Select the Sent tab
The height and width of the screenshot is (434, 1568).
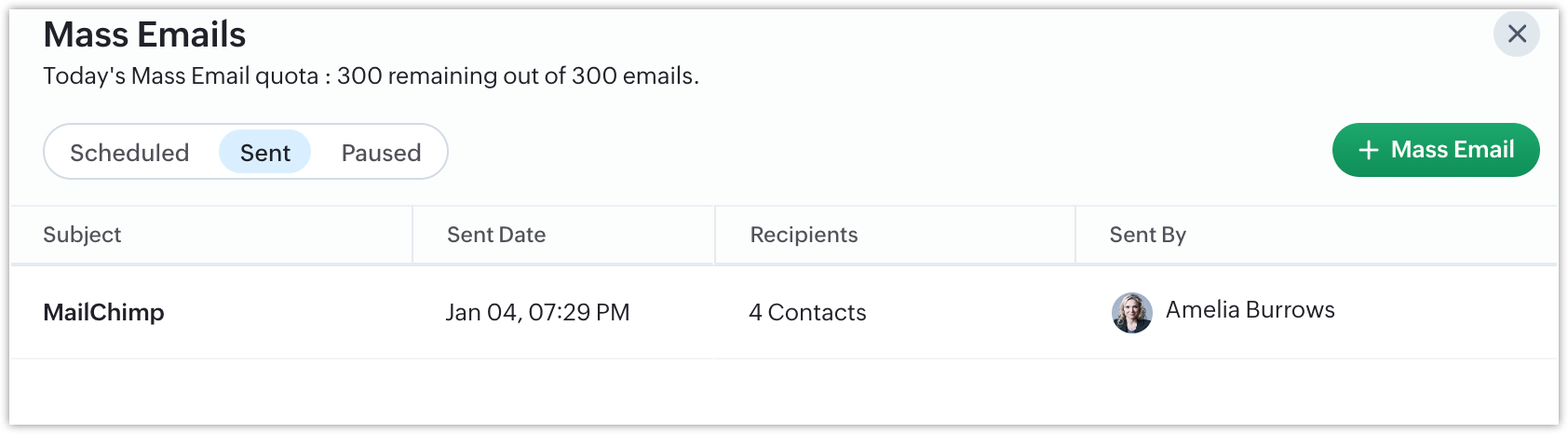point(265,153)
